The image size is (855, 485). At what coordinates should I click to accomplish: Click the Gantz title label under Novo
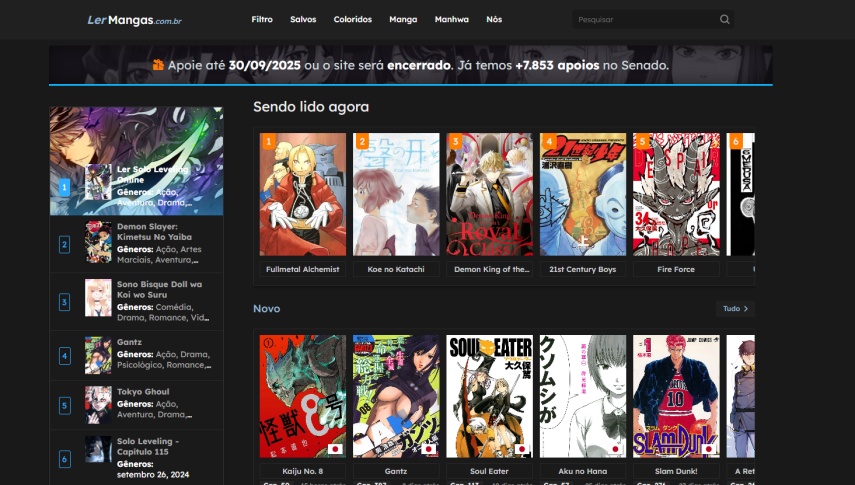click(x=396, y=471)
